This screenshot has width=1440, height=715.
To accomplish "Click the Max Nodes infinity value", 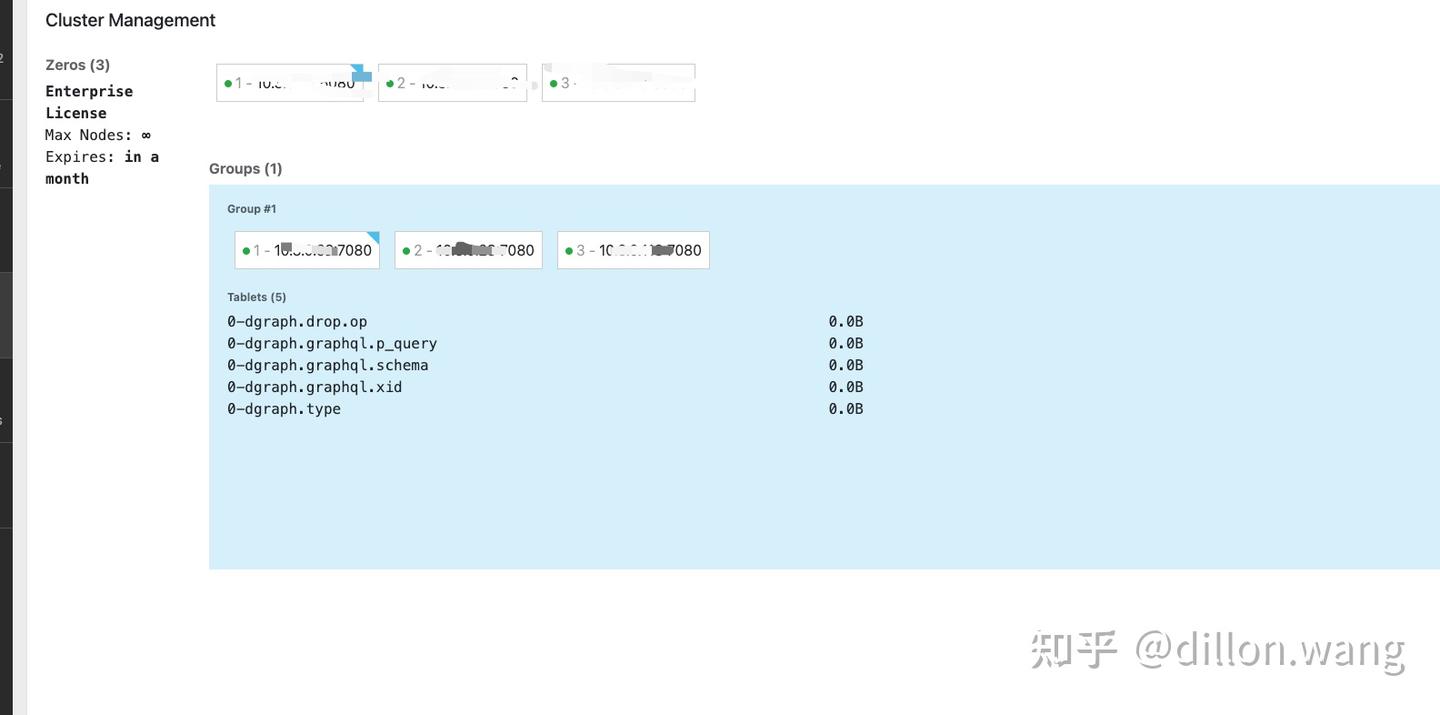I will pos(145,134).
